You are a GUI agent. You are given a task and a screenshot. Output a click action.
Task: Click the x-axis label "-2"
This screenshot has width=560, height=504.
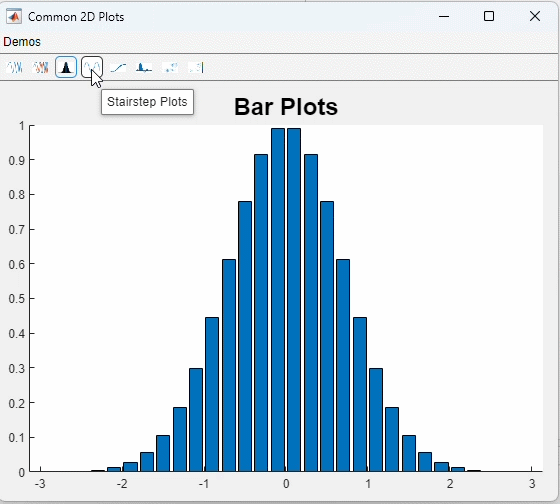(x=122, y=484)
